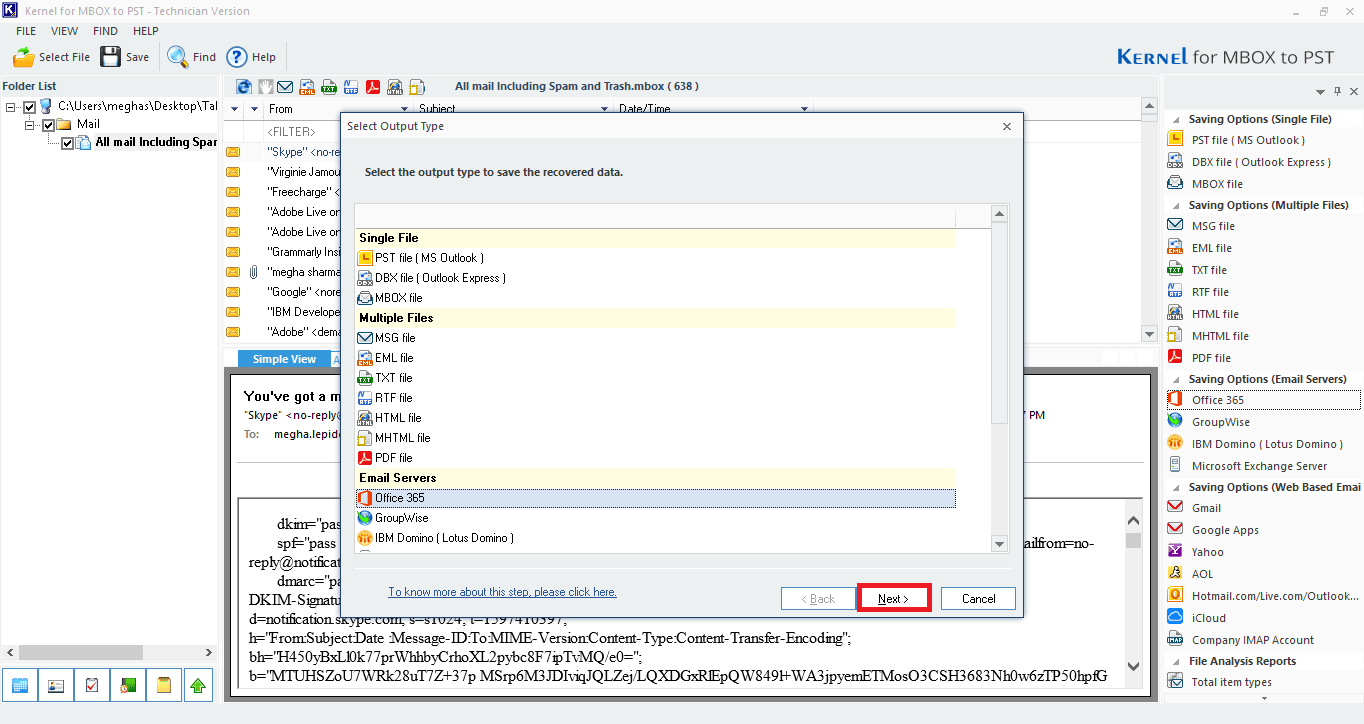
Task: Switch to the Simple View tab
Action: point(284,359)
